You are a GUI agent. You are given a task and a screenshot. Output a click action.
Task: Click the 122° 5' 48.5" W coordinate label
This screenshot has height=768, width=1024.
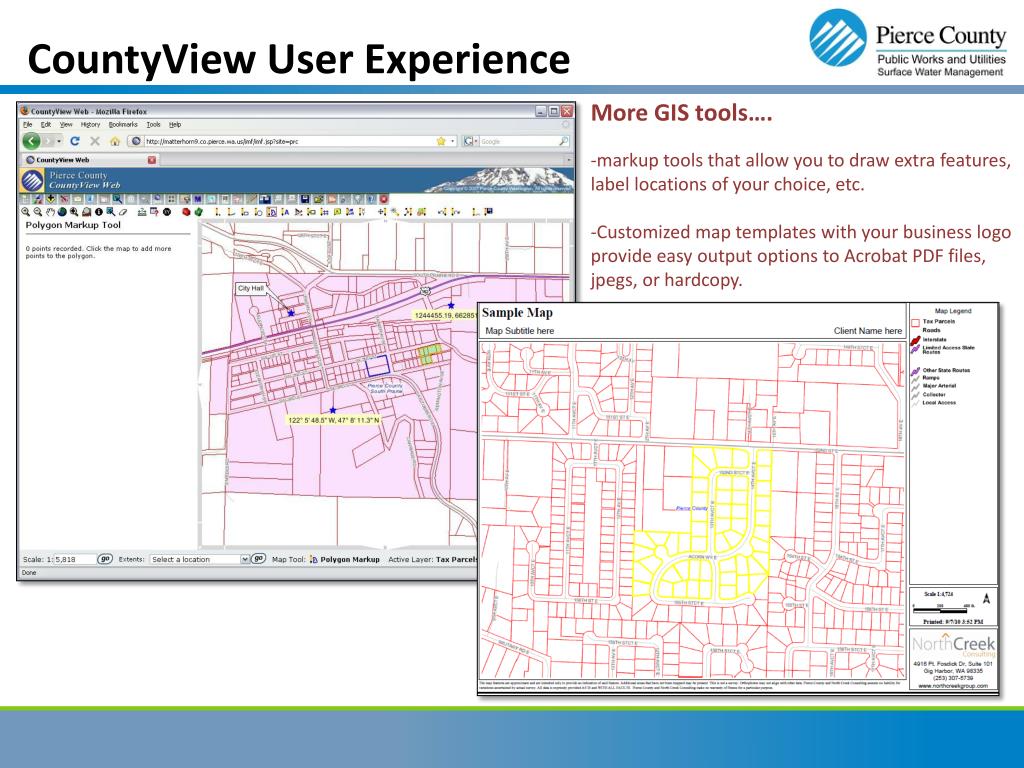point(333,420)
